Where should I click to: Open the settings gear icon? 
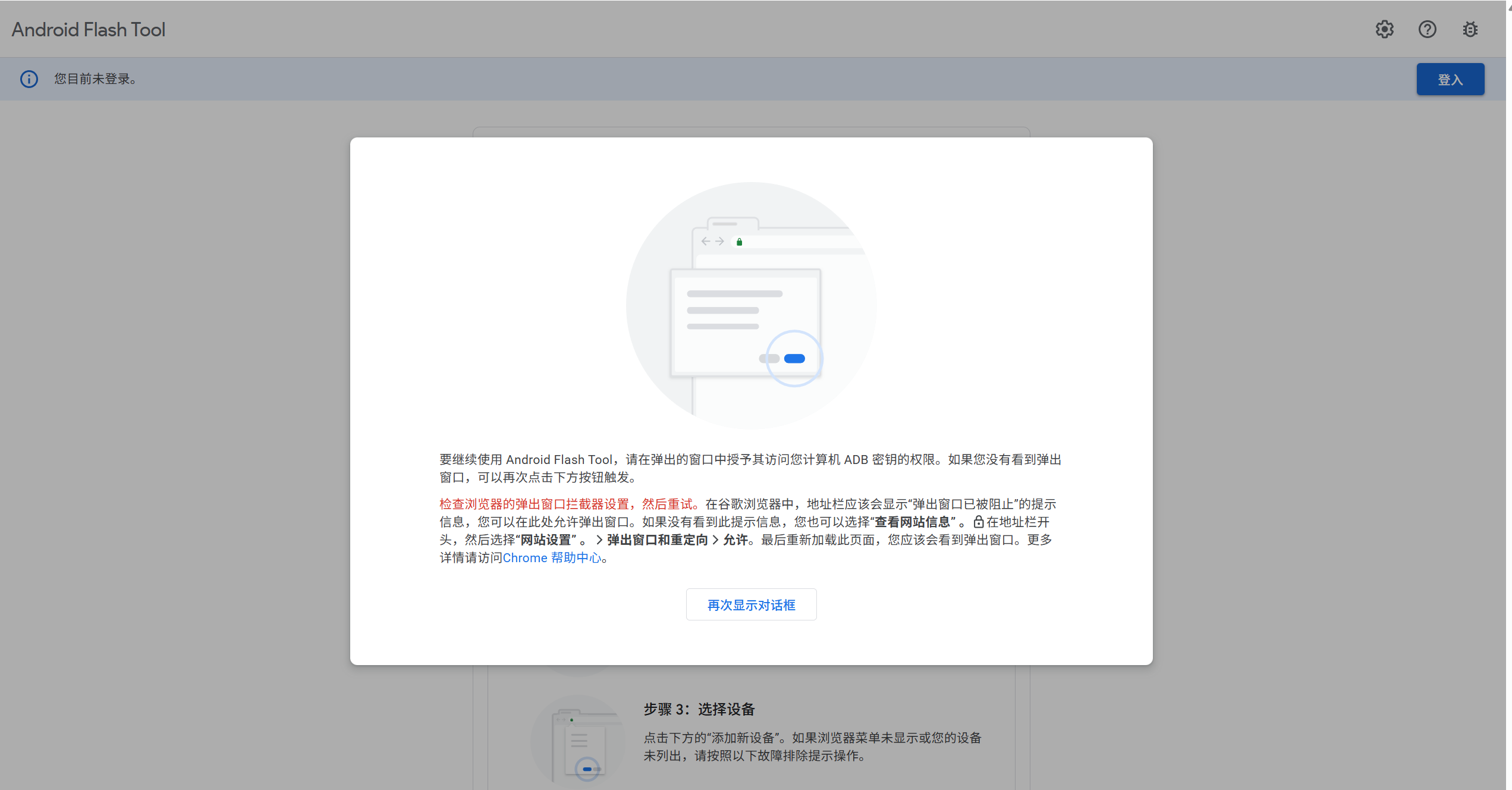(x=1384, y=29)
